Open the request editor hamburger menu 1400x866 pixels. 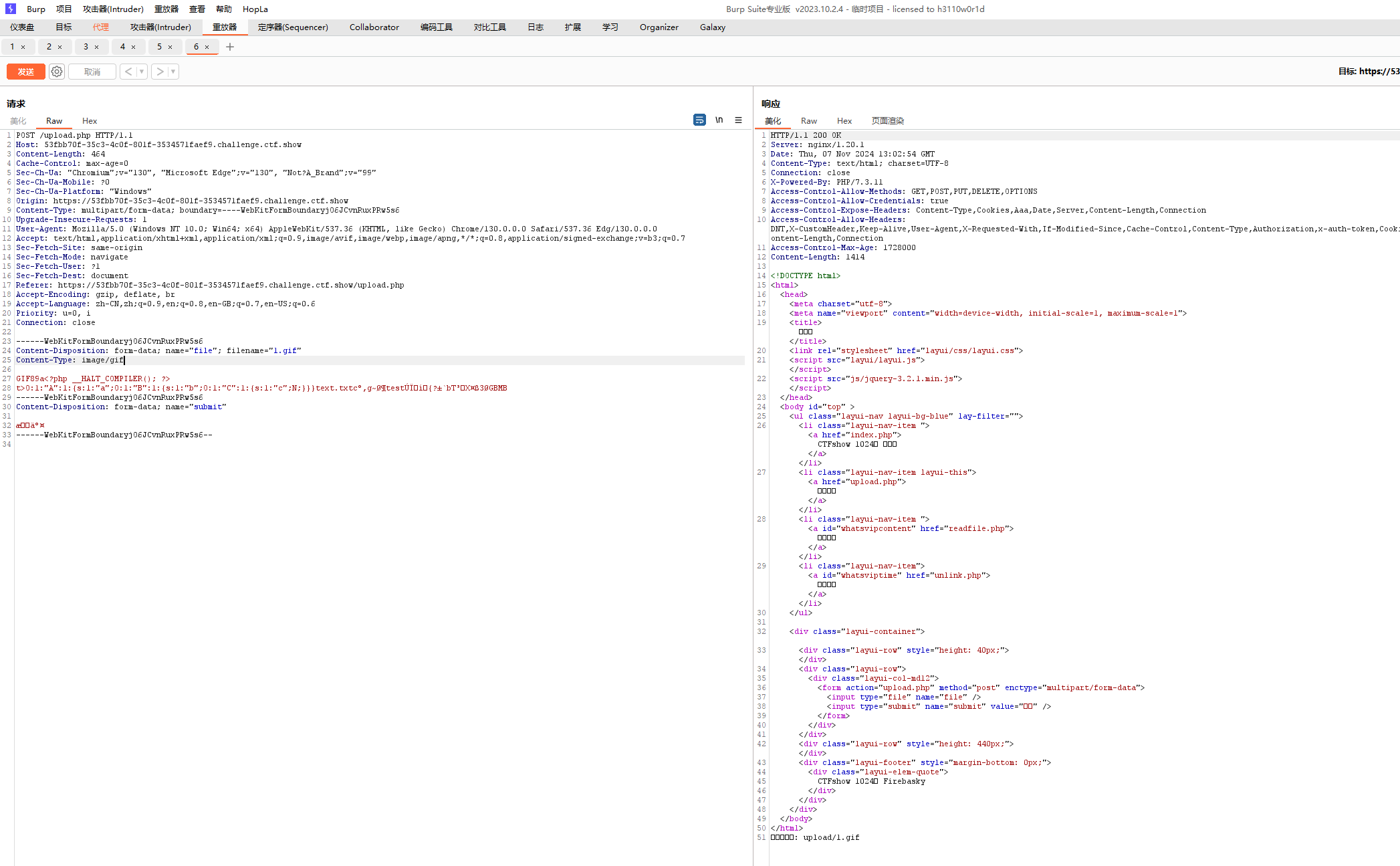click(x=739, y=120)
